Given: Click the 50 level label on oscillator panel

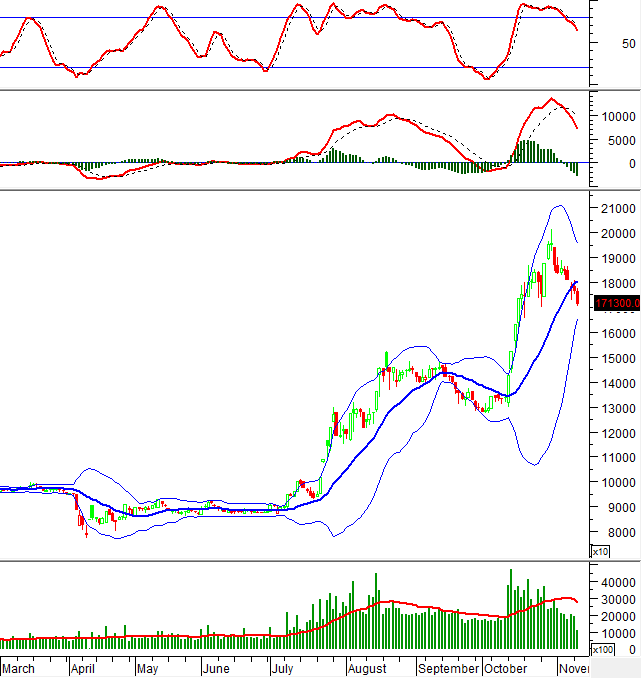Looking at the screenshot, I should pyautogui.click(x=627, y=44).
